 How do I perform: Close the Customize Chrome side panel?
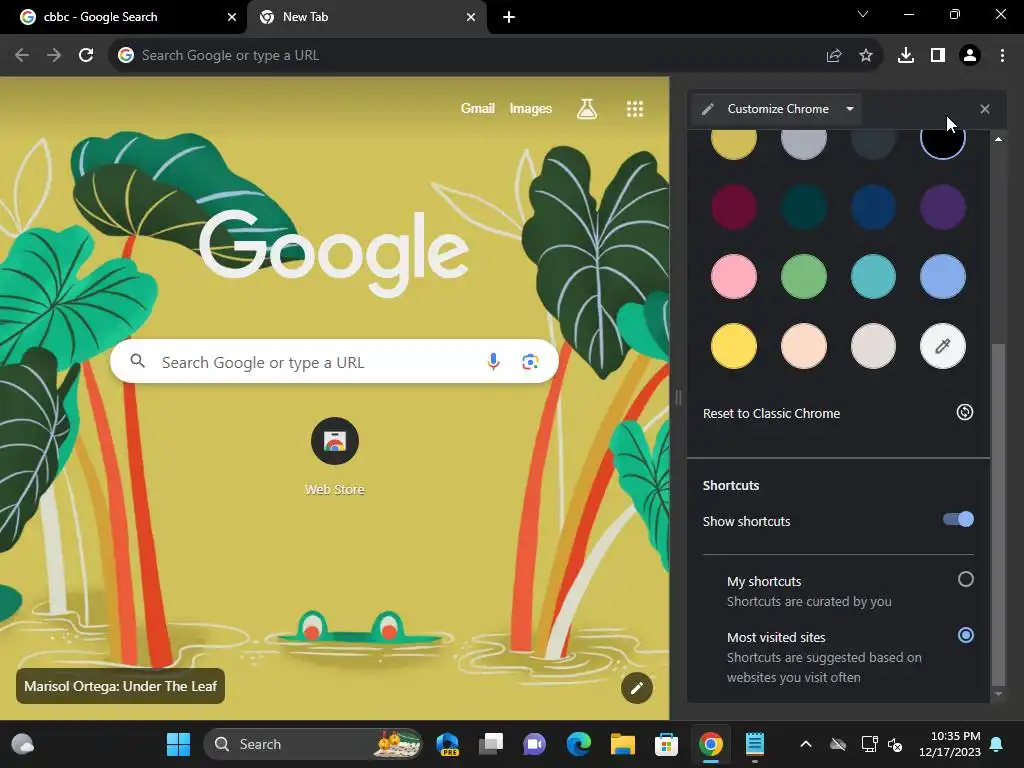pyautogui.click(x=985, y=109)
